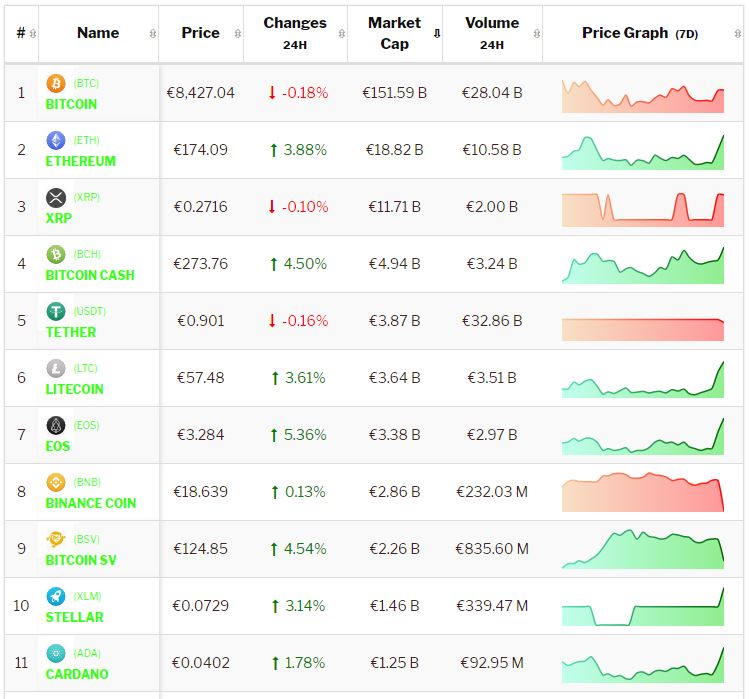Click the Binance Coin logo icon
749x699 pixels.
coord(56,483)
